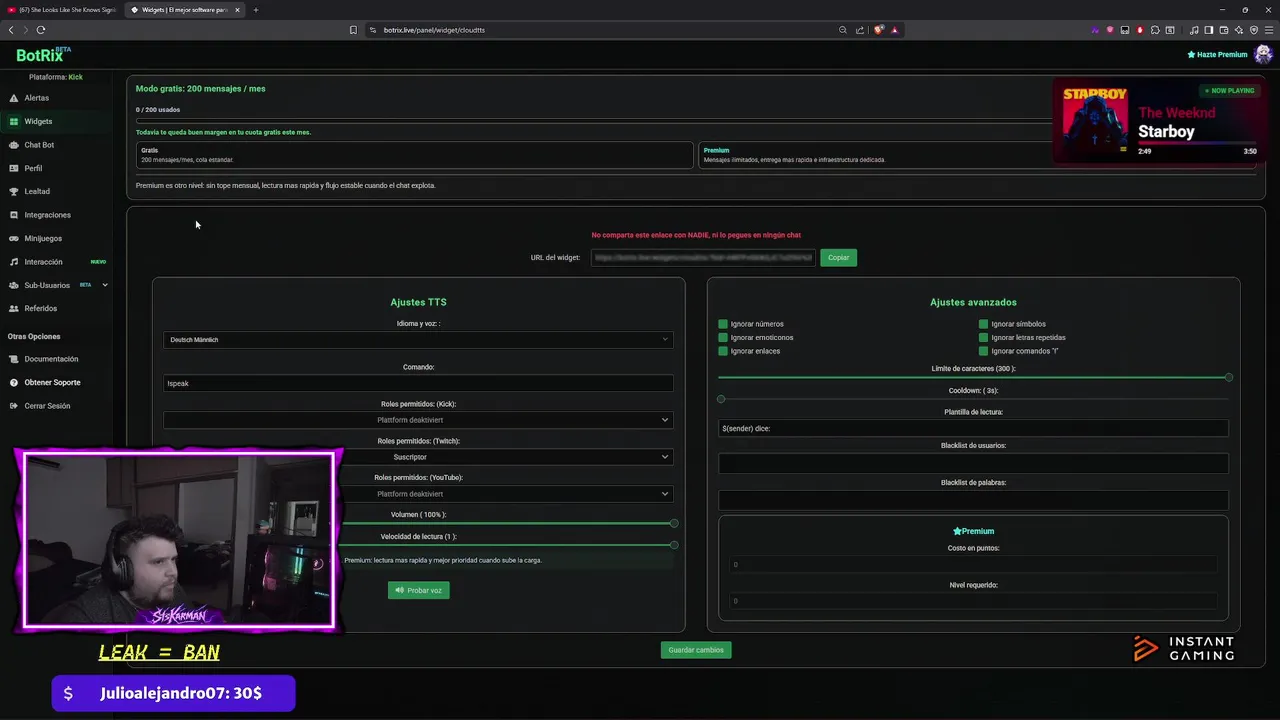Open Integraciones in the sidebar
The height and width of the screenshot is (720, 1280).
47,215
